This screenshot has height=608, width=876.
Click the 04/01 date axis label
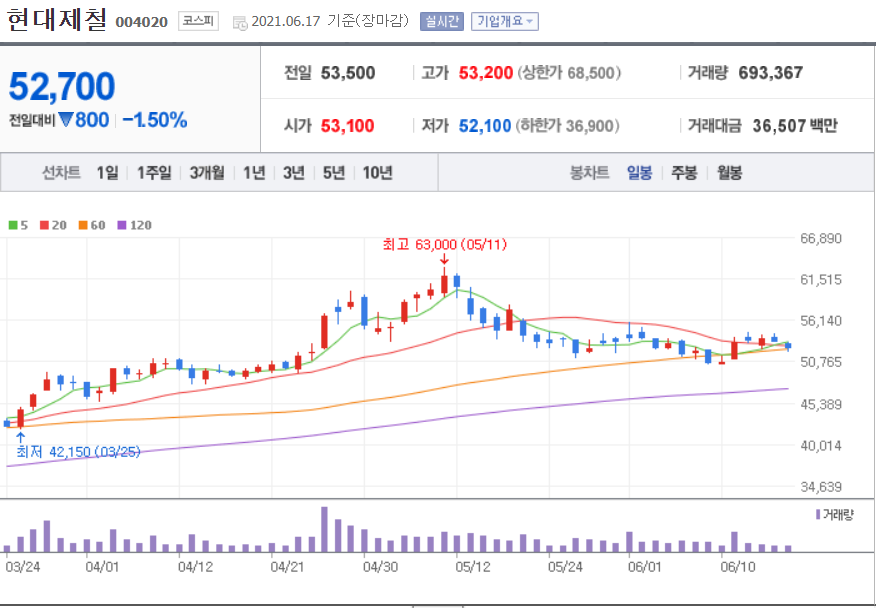coord(103,568)
